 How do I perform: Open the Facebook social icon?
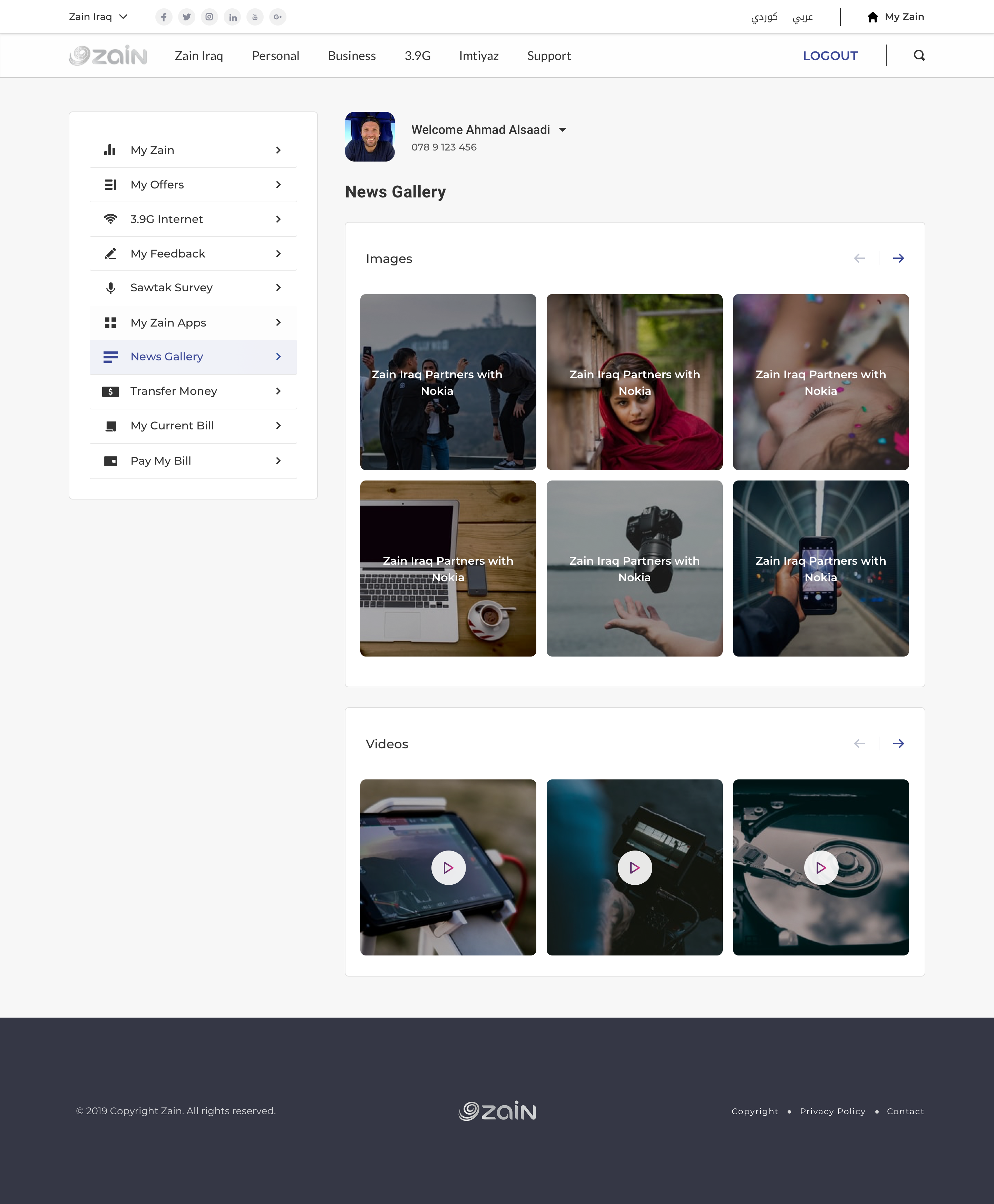pyautogui.click(x=164, y=17)
